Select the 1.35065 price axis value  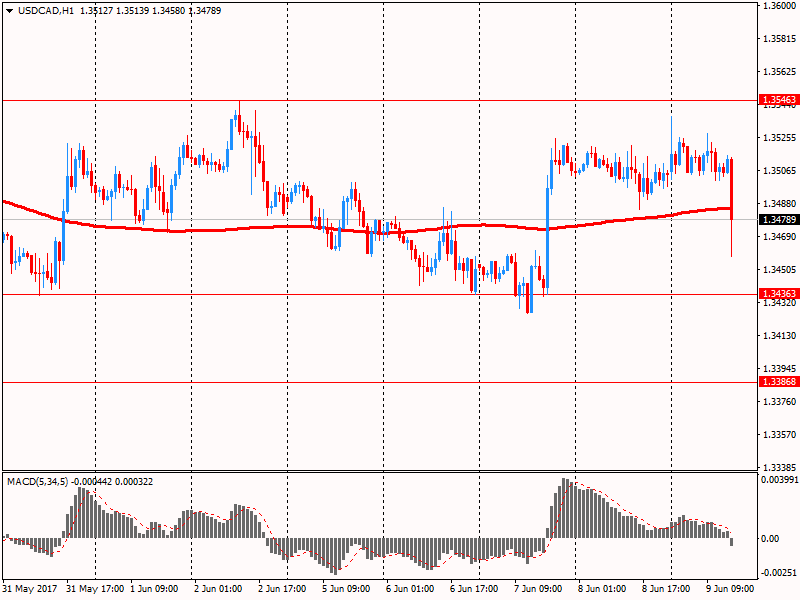[x=780, y=170]
